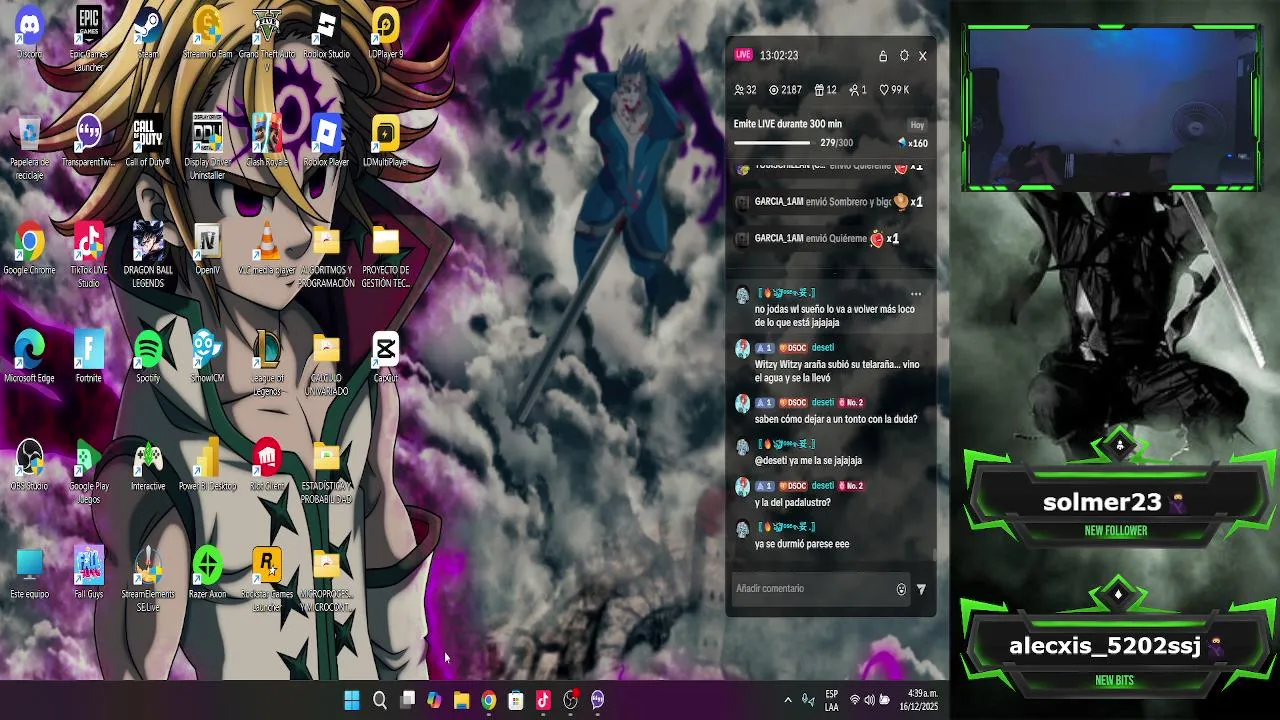1280x720 pixels.
Task: Open Microsoft Store from taskbar
Action: 516,701
